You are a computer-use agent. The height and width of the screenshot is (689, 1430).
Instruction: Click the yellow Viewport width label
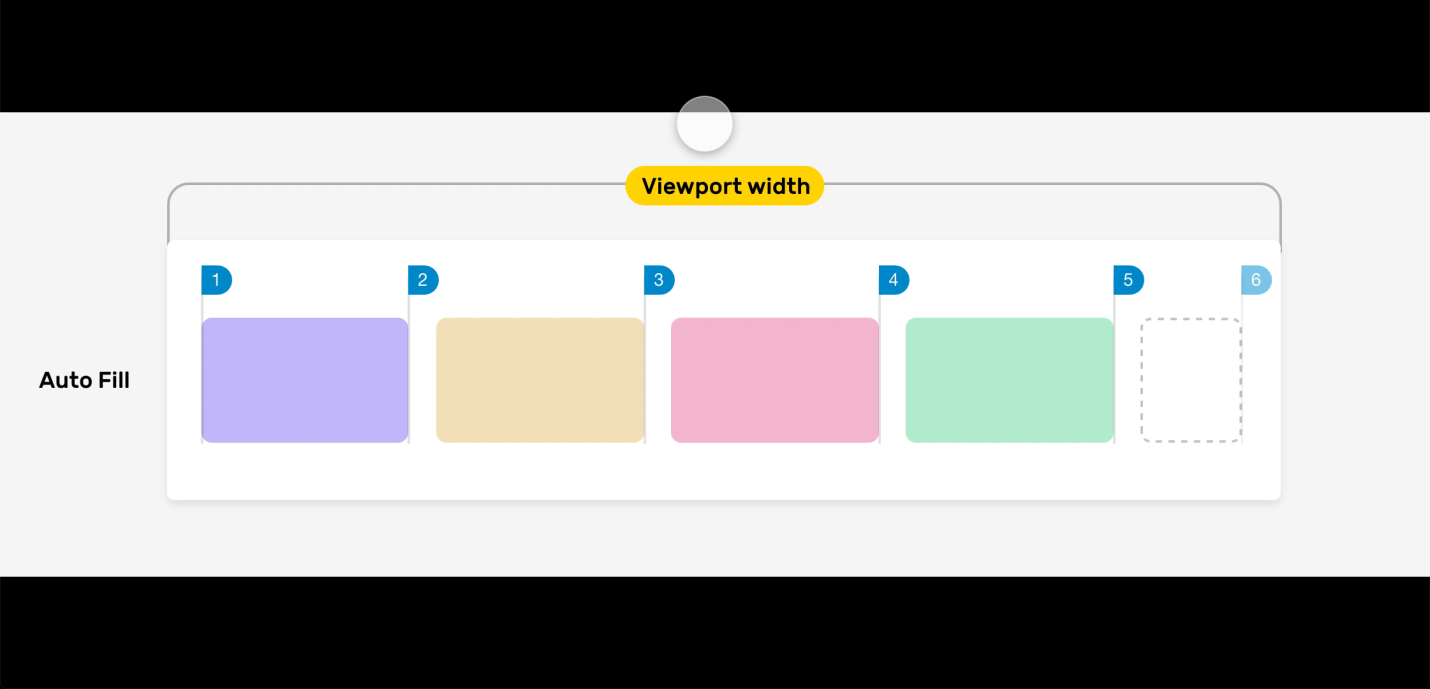tap(725, 186)
